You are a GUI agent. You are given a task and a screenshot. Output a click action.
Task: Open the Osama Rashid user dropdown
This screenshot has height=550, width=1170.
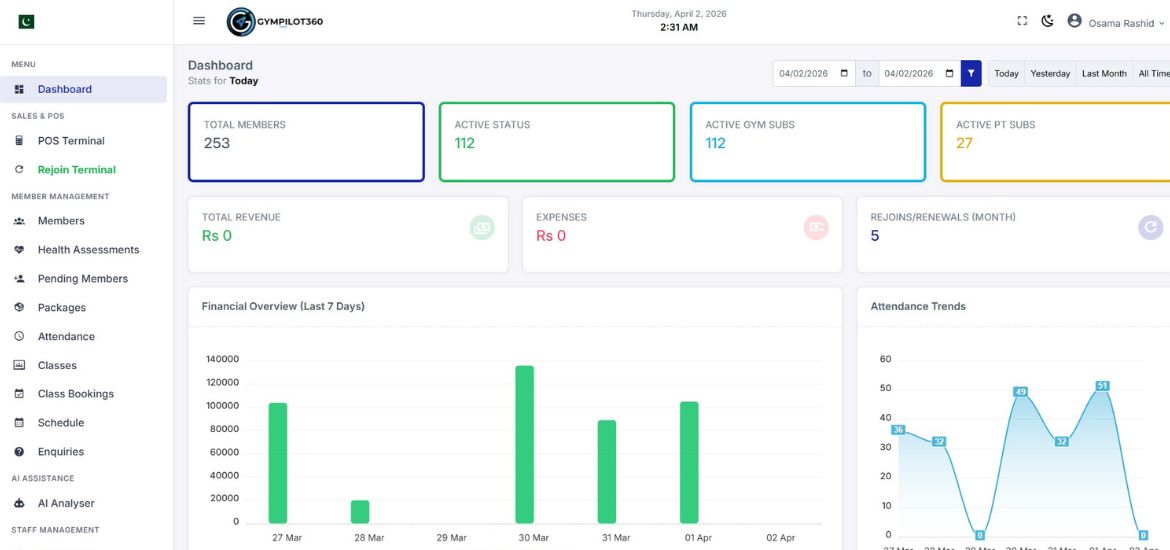tap(1115, 22)
